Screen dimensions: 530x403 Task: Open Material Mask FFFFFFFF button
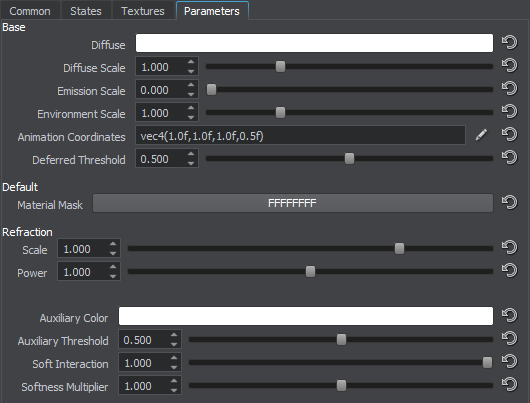[x=293, y=203]
